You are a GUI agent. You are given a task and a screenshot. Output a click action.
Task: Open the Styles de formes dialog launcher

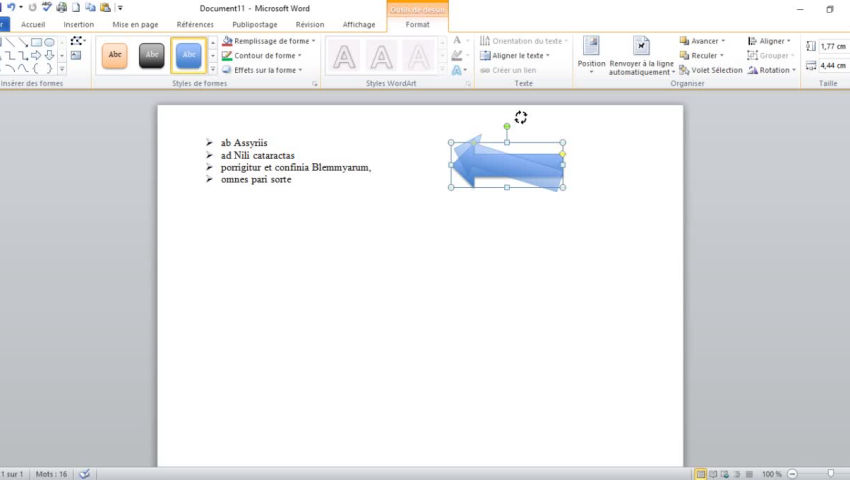tap(315, 85)
